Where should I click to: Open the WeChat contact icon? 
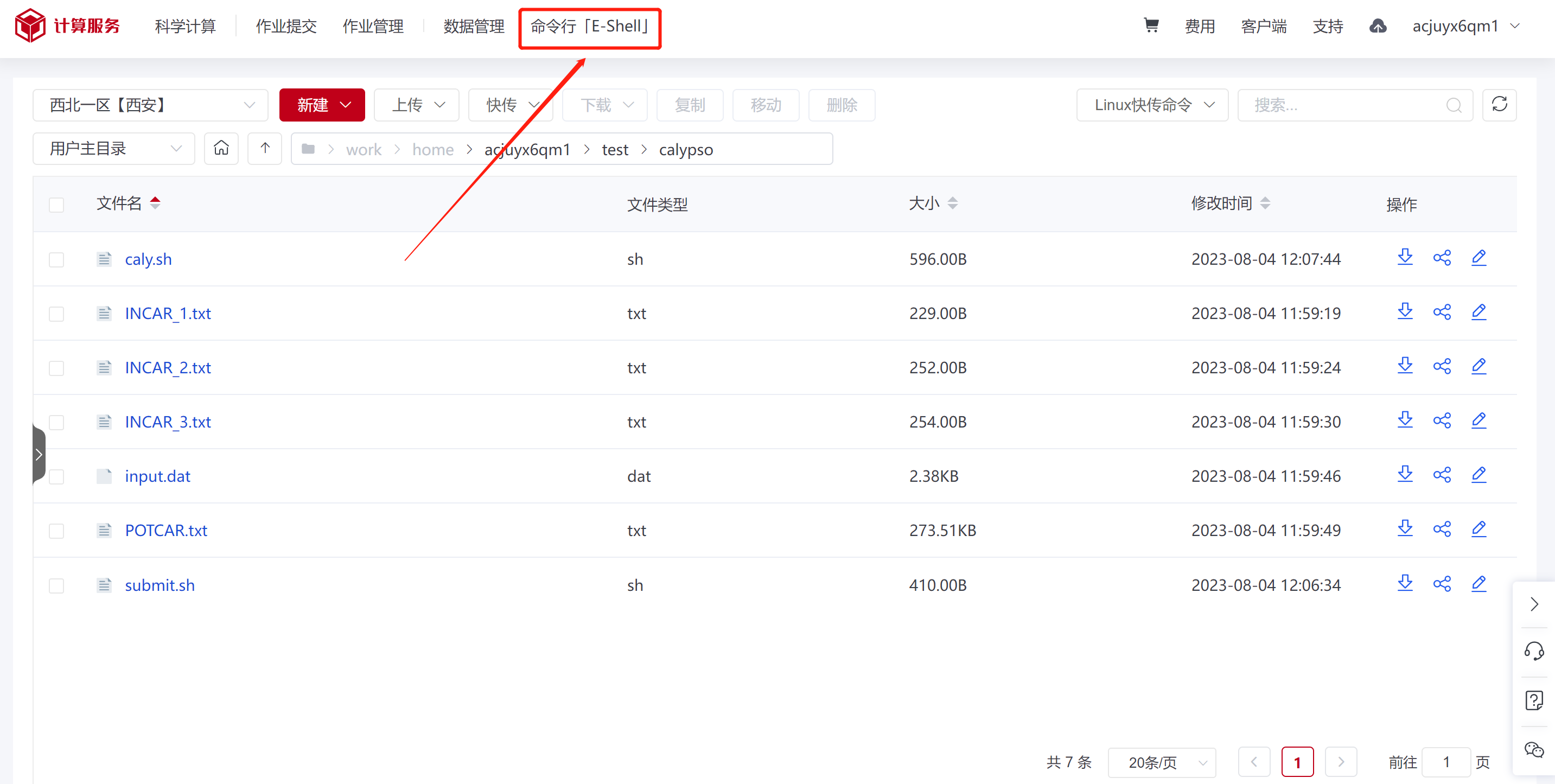[x=1533, y=750]
